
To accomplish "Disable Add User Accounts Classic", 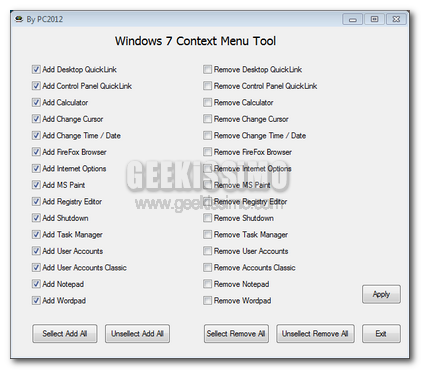I will [x=36, y=267].
